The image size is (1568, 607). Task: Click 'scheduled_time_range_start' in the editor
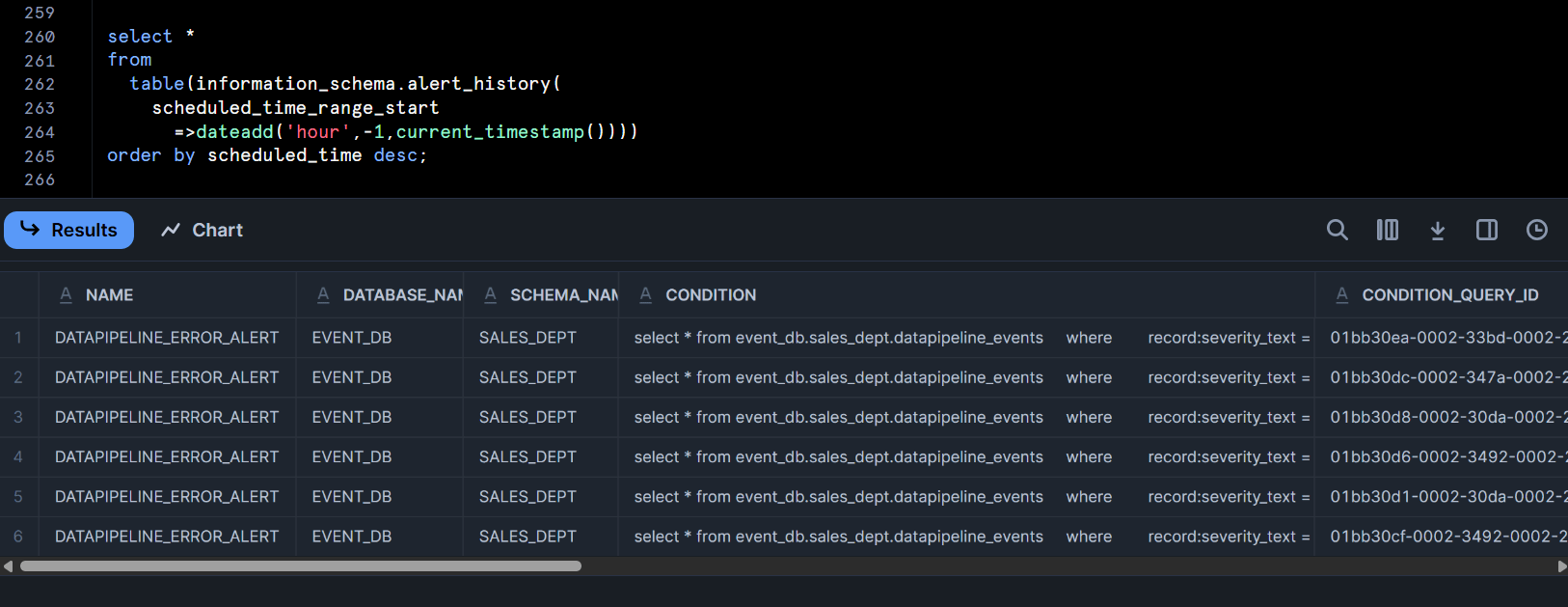[295, 108]
